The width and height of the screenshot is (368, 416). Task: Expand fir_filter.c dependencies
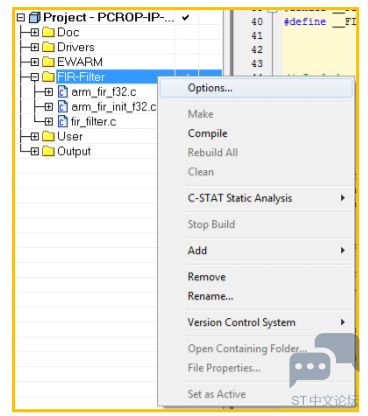click(x=49, y=122)
